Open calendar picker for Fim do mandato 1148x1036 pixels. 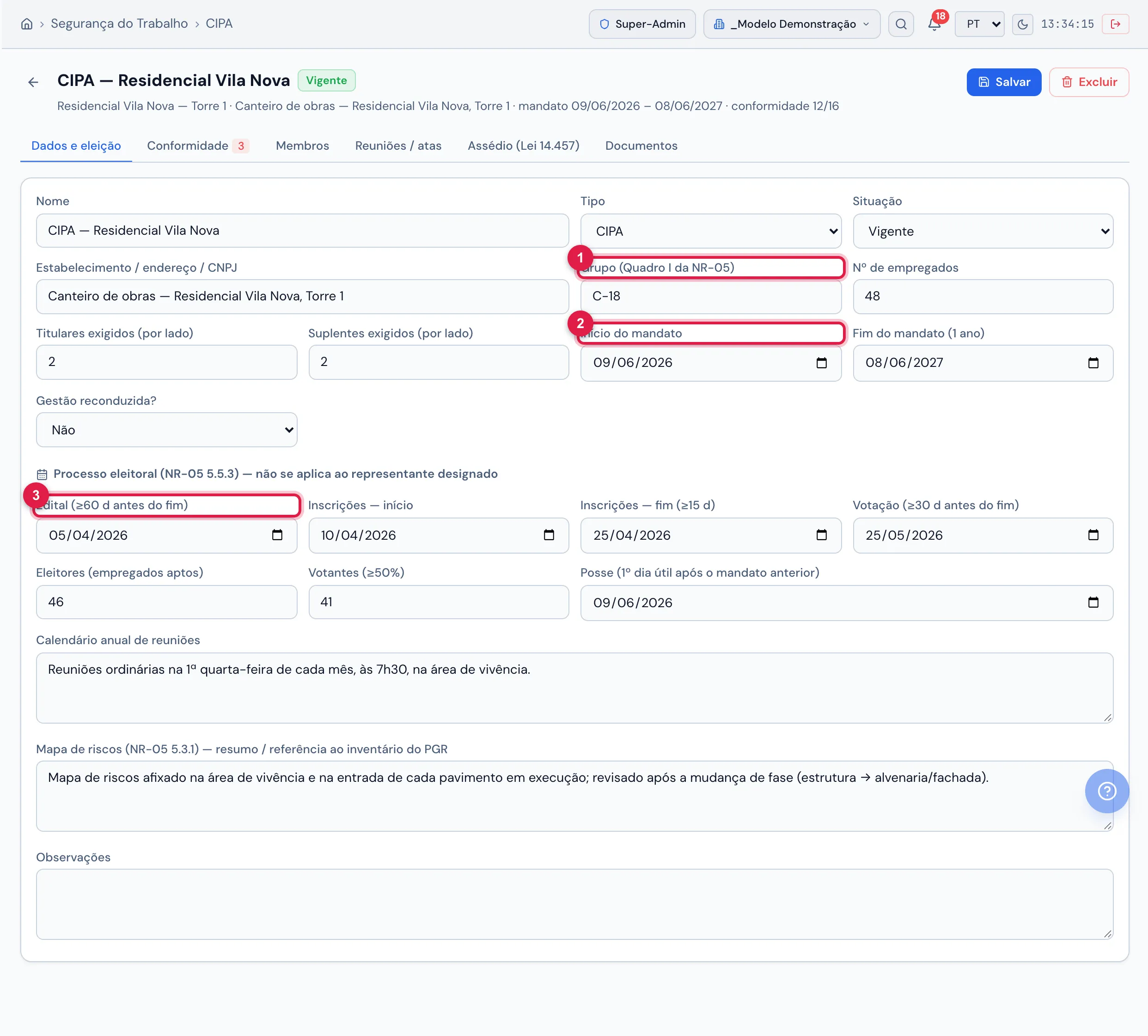tap(1093, 363)
